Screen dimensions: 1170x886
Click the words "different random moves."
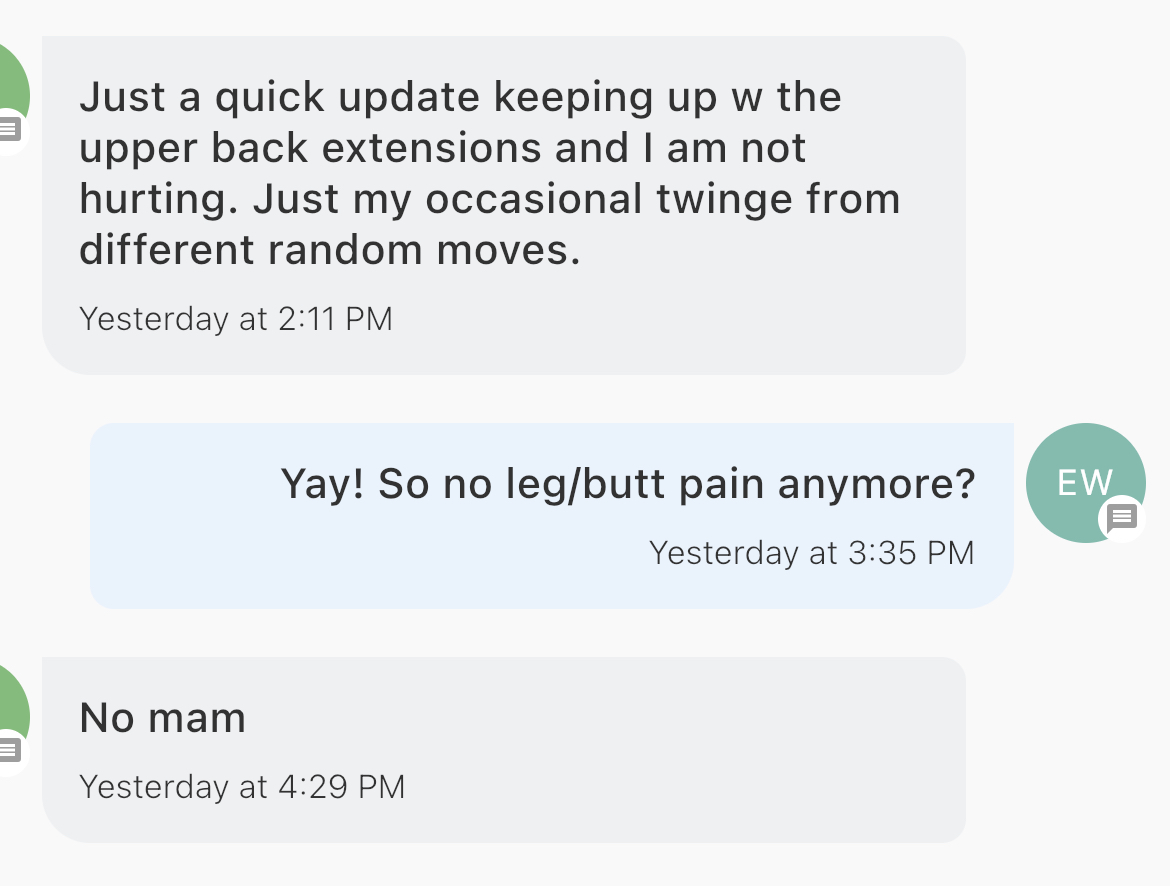pos(330,250)
